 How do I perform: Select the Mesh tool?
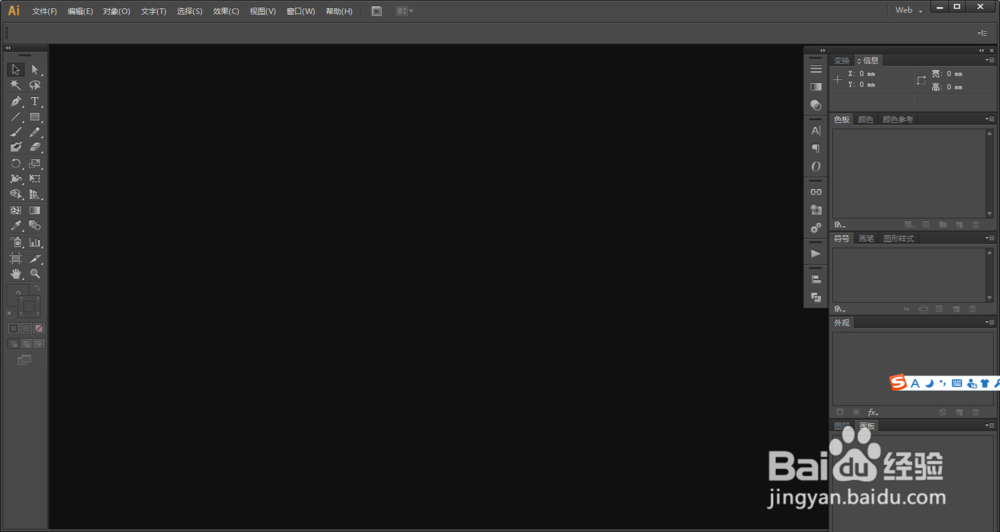[16, 211]
